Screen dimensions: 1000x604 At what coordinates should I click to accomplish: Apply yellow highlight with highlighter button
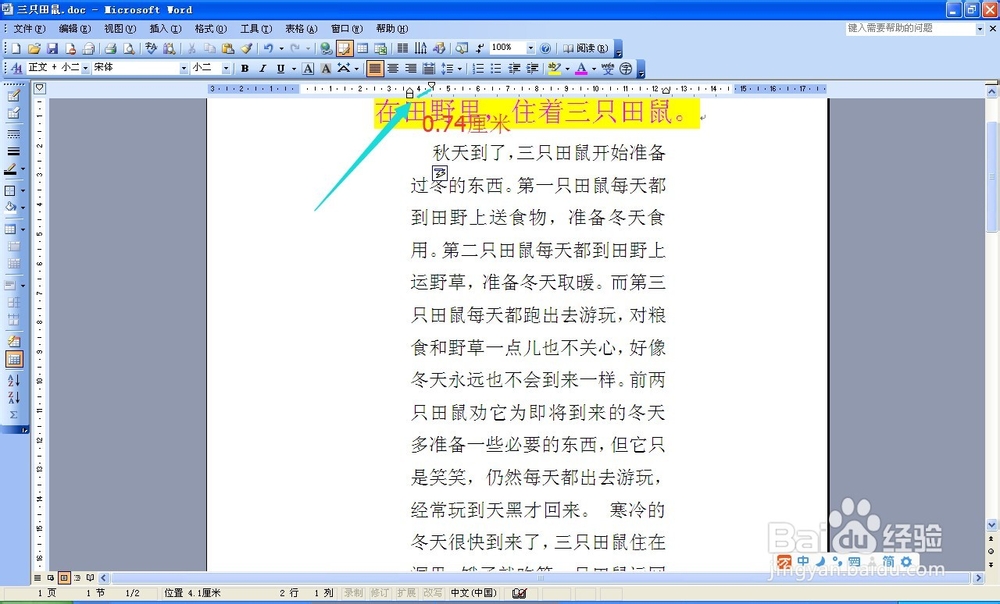point(554,68)
